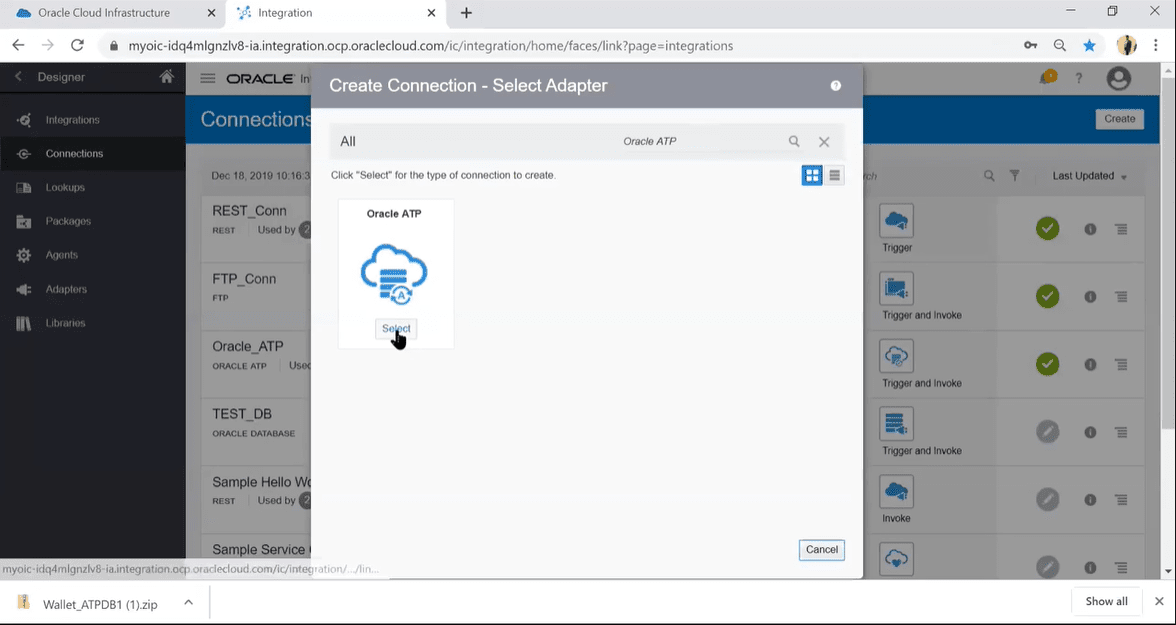Click the Integrations sidebar icon
Viewport: 1176px width, 625px height.
click(x=24, y=120)
